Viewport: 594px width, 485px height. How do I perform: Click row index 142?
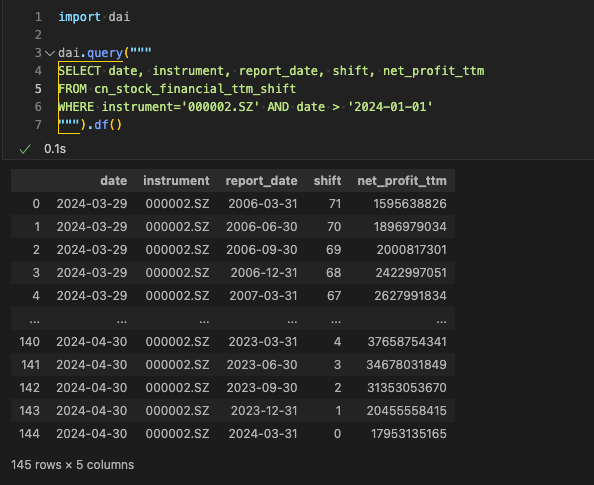30,388
